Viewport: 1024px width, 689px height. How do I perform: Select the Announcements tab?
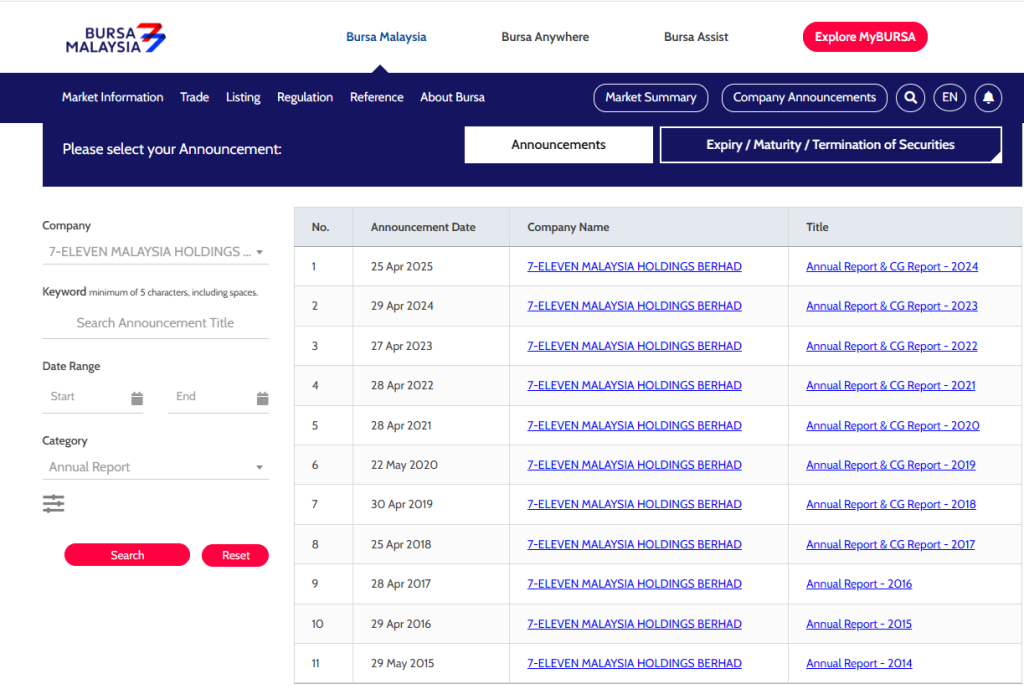point(558,144)
